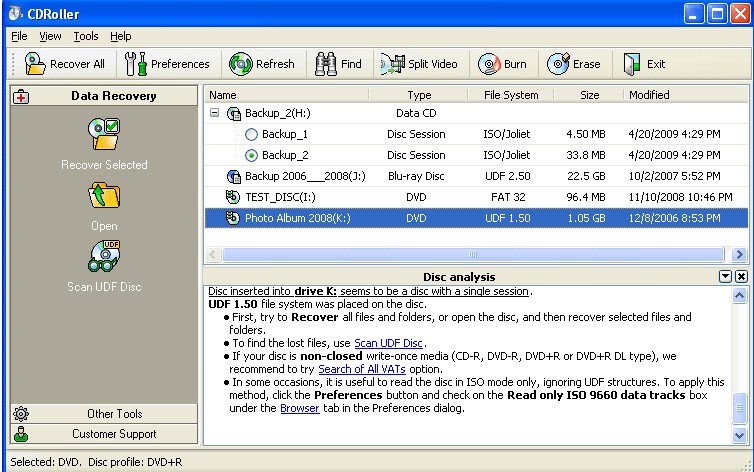Collapse the Backup_2(H:) tree node

click(215, 114)
